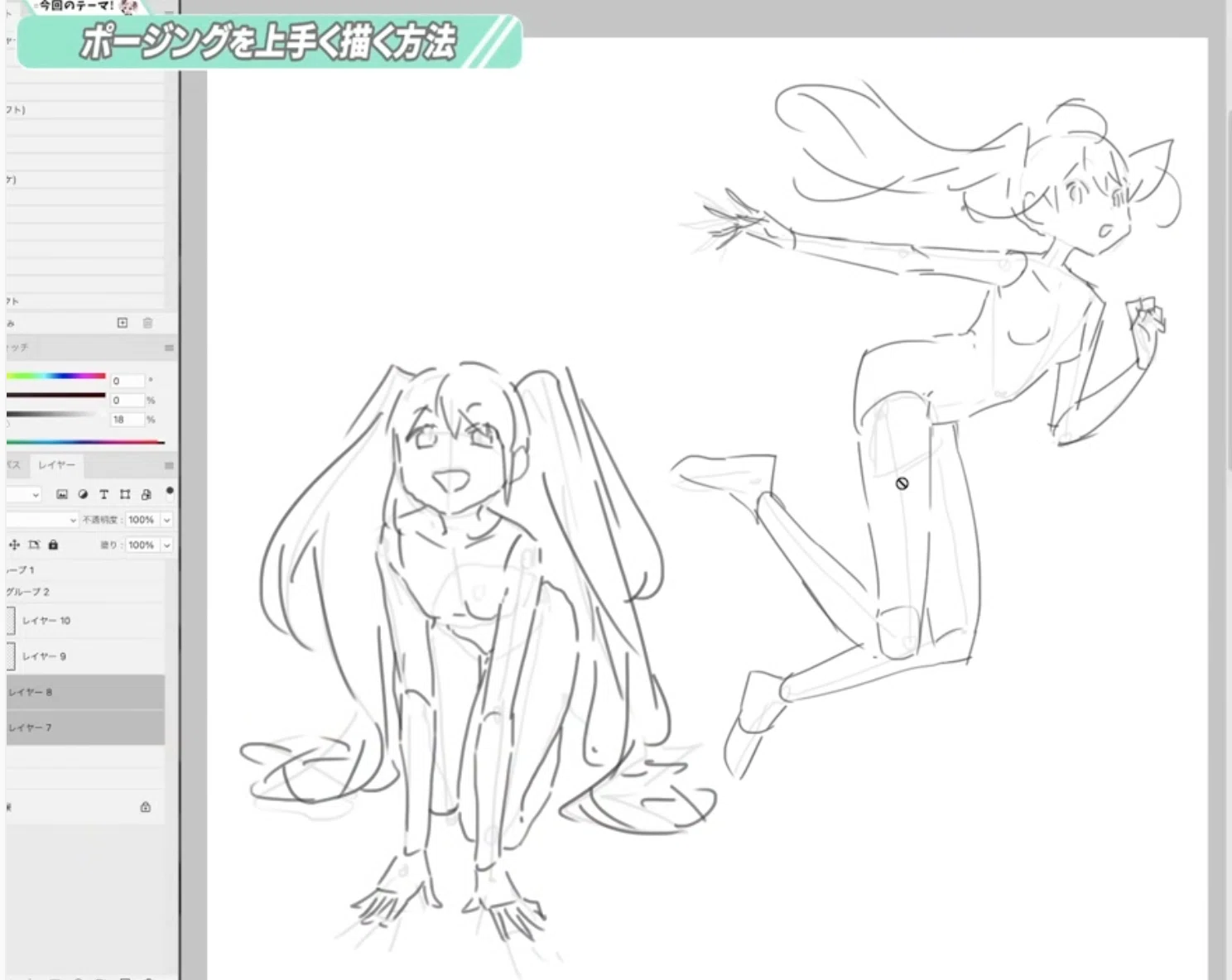Click the brightness value field showing 18
1232x980 pixels.
[127, 420]
